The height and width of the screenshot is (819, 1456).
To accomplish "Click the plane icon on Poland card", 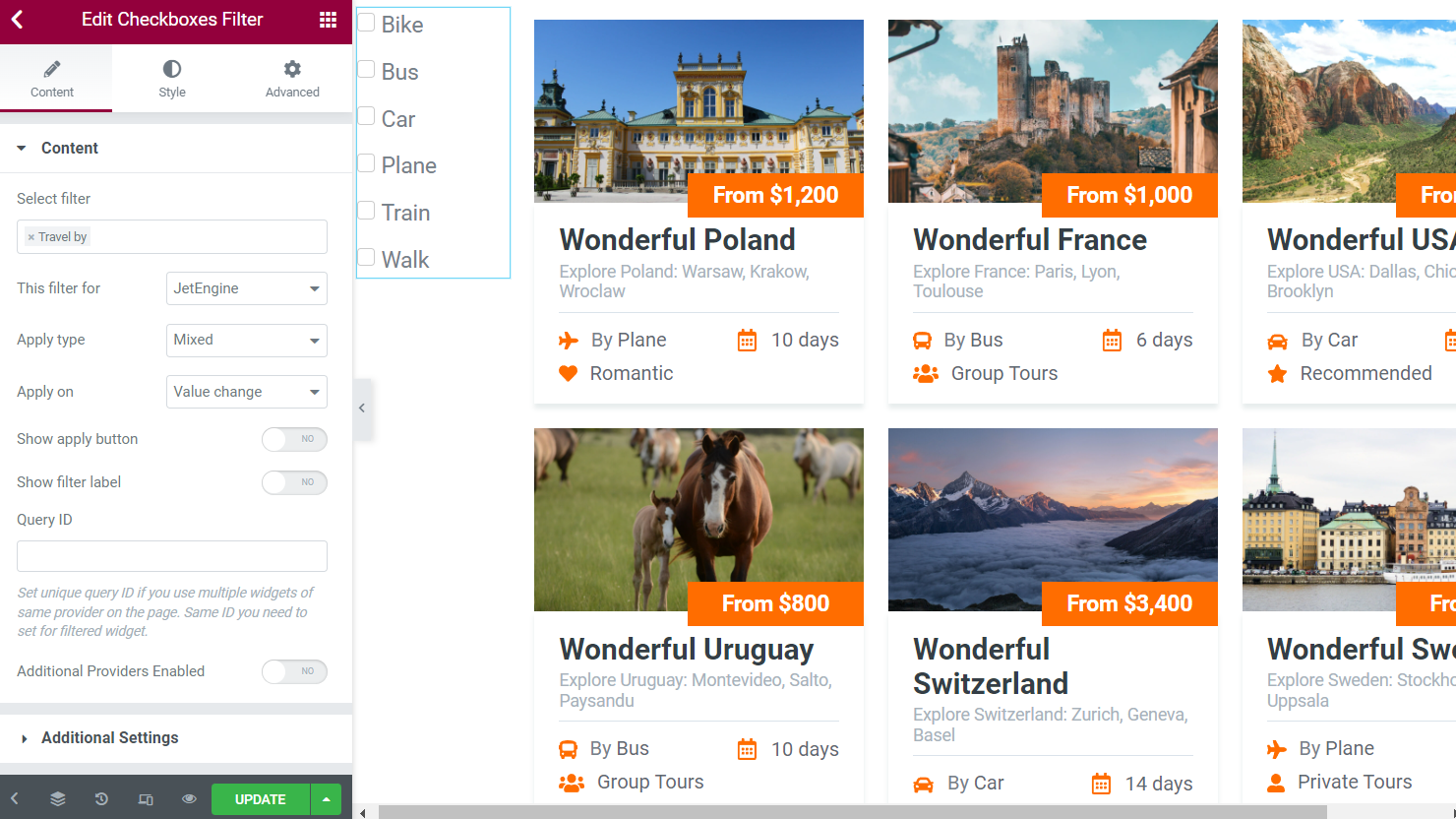I will tap(569, 341).
